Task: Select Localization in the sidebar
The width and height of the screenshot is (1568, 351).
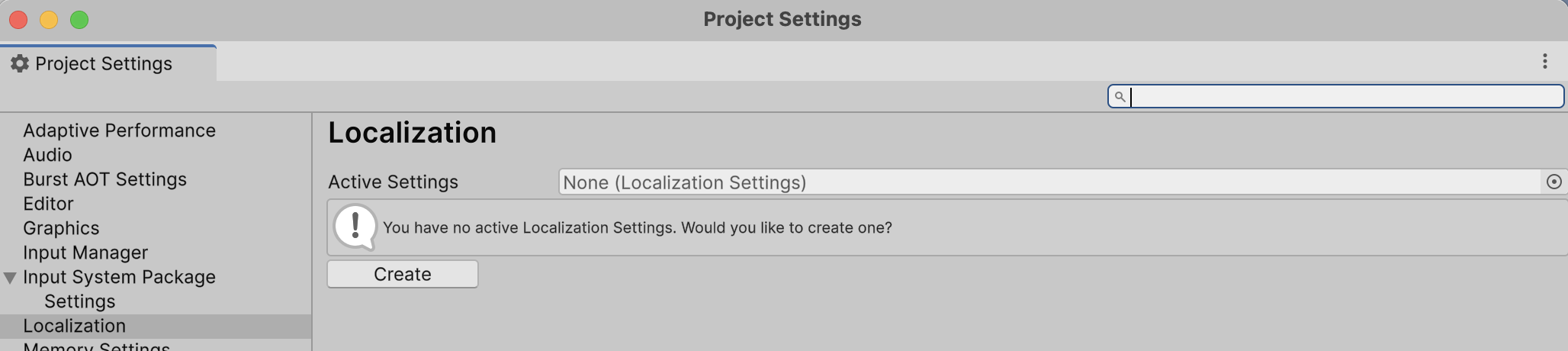Action: click(74, 326)
